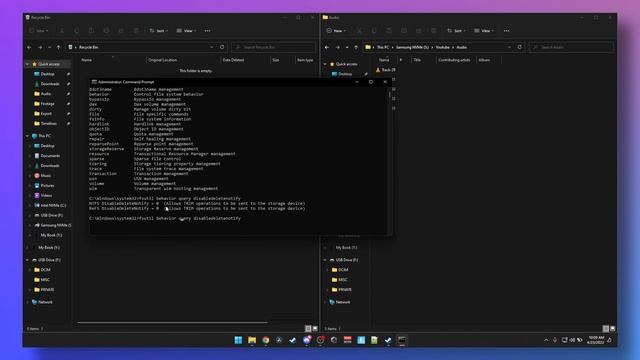The height and width of the screenshot is (360, 640).
Task: Select Network in Audio window sidebar
Action: [342, 302]
